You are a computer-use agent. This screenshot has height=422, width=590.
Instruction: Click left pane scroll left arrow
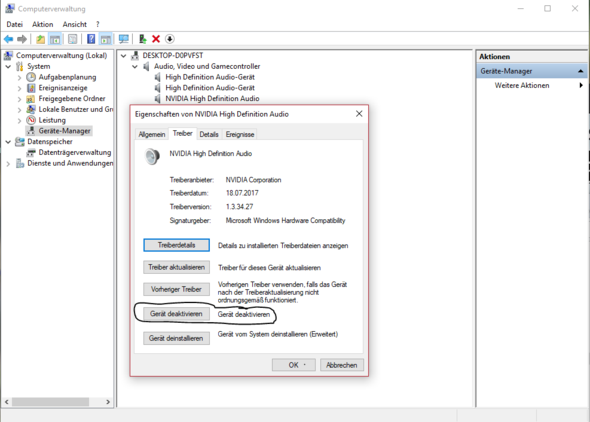click(6, 402)
